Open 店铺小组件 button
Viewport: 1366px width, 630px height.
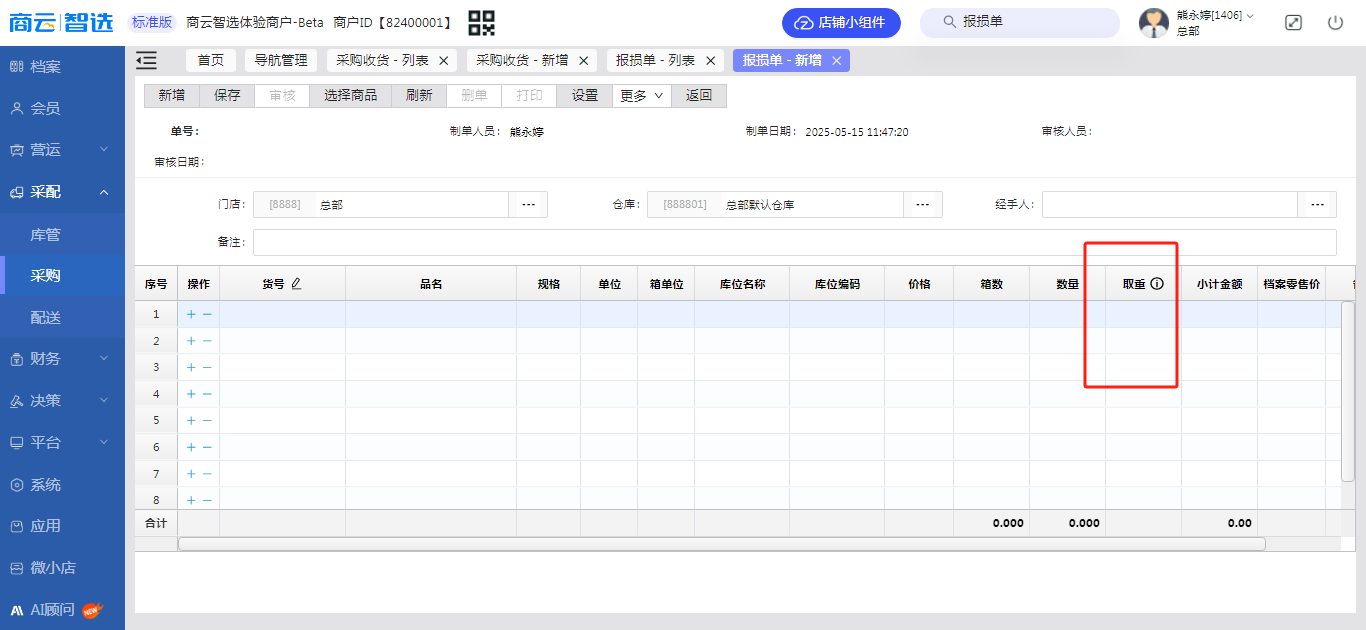[841, 23]
